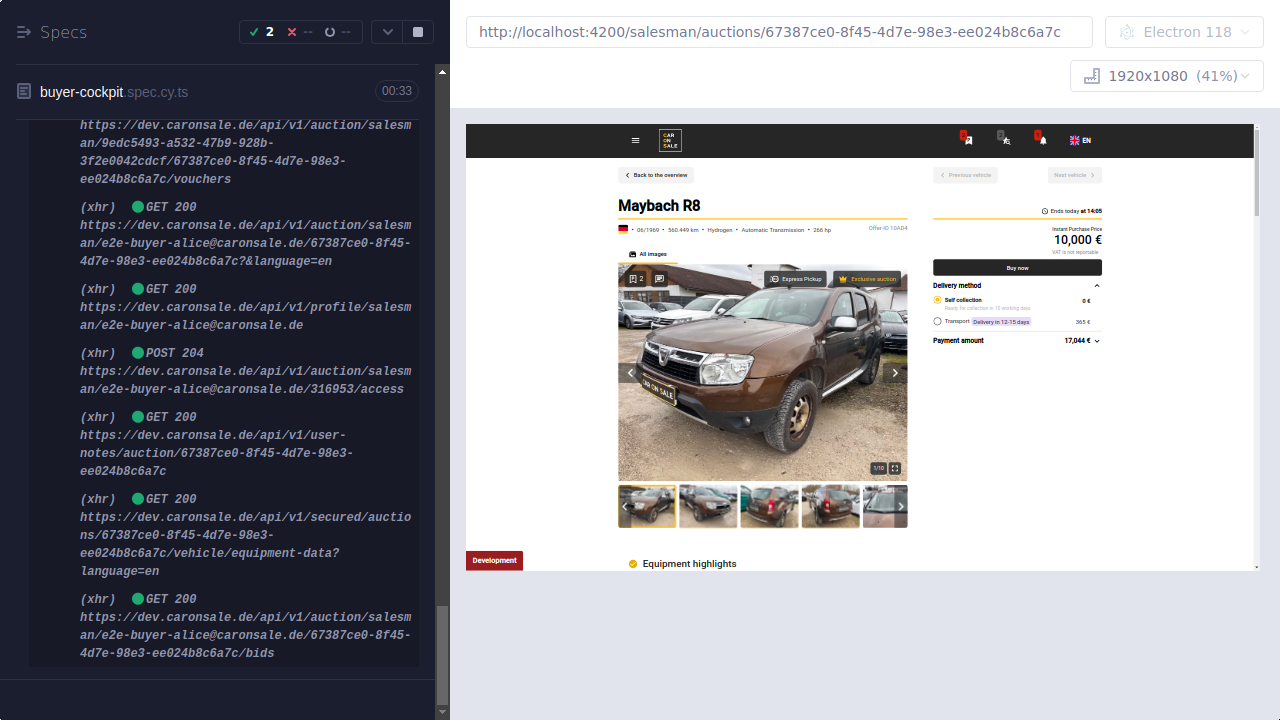Select the Transport delivery option
Image resolution: width=1280 pixels, height=720 pixels.
[938, 321]
